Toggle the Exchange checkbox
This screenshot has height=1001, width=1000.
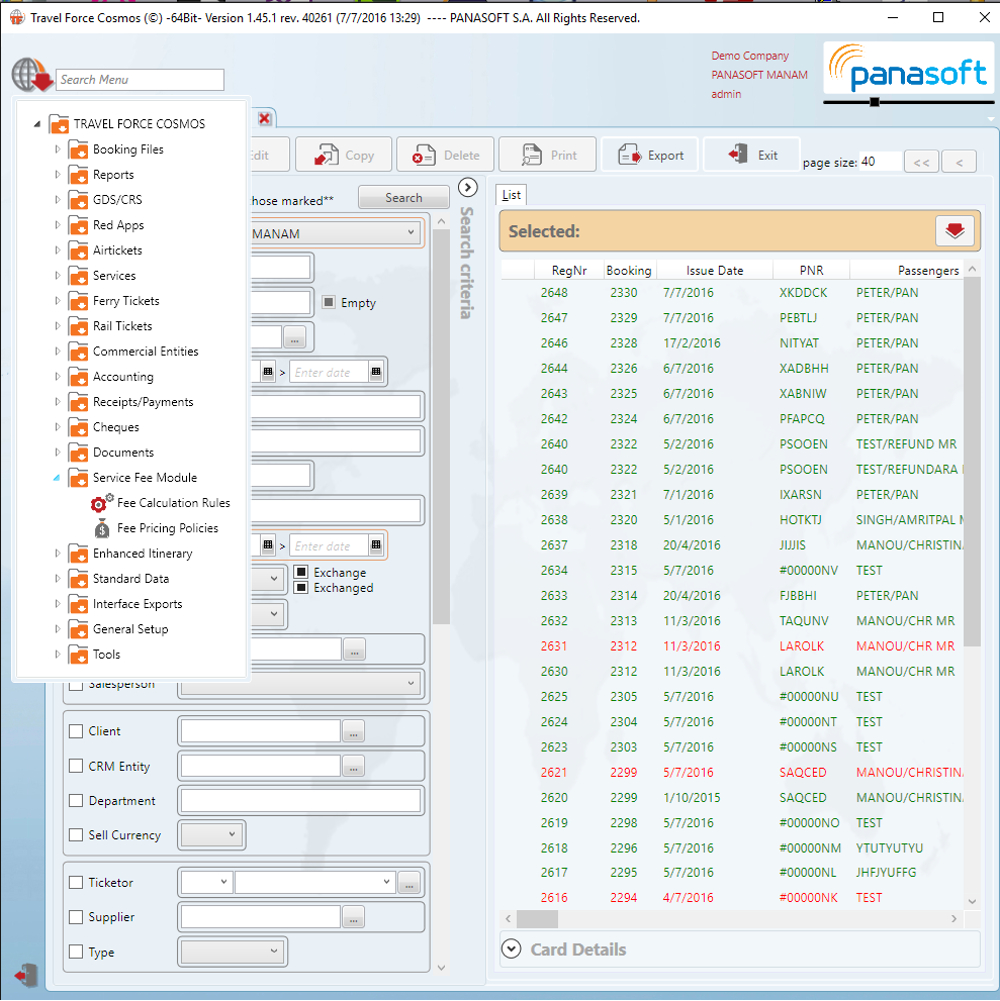(x=301, y=573)
